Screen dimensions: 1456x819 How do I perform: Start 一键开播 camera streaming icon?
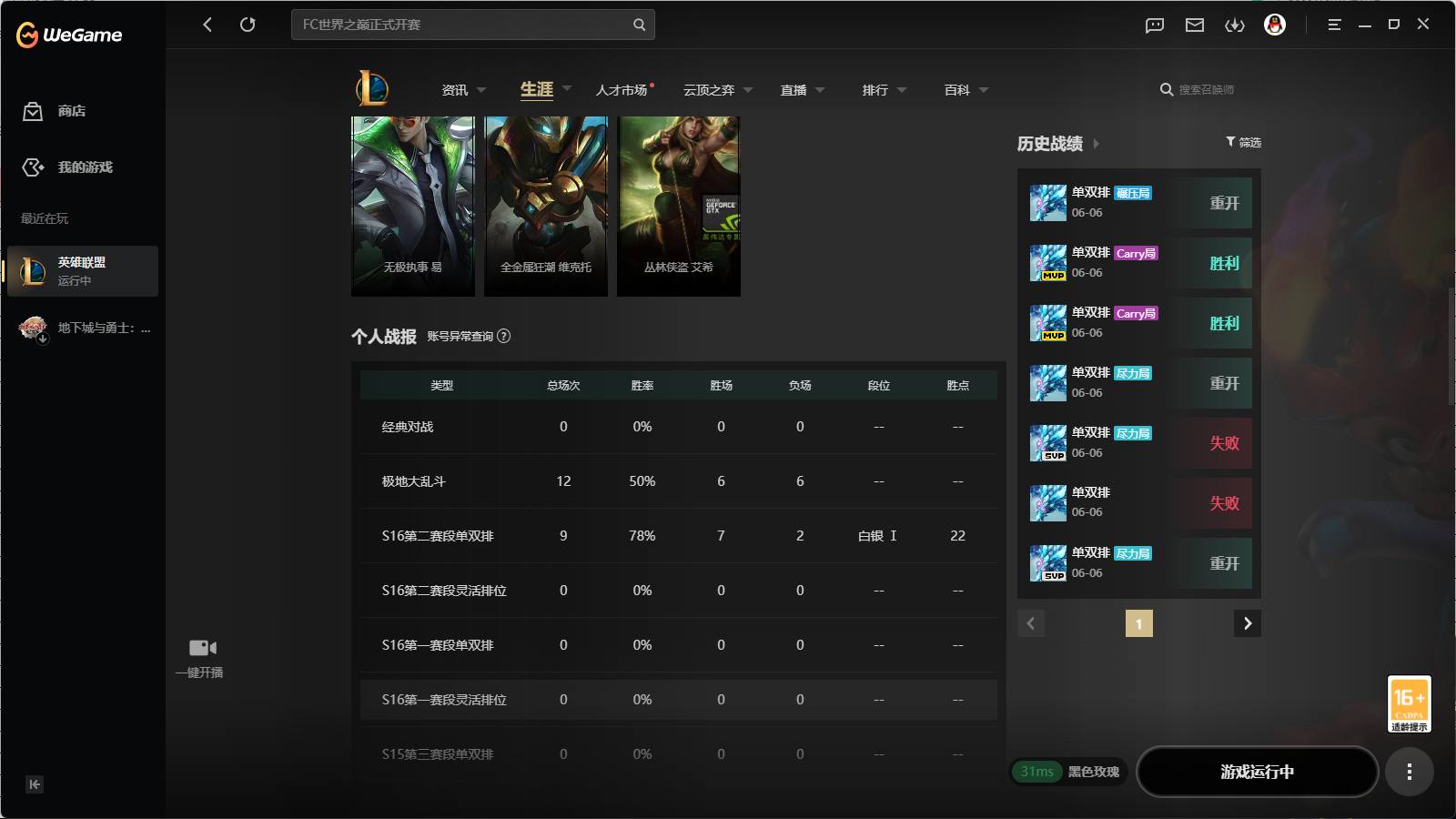point(203,648)
